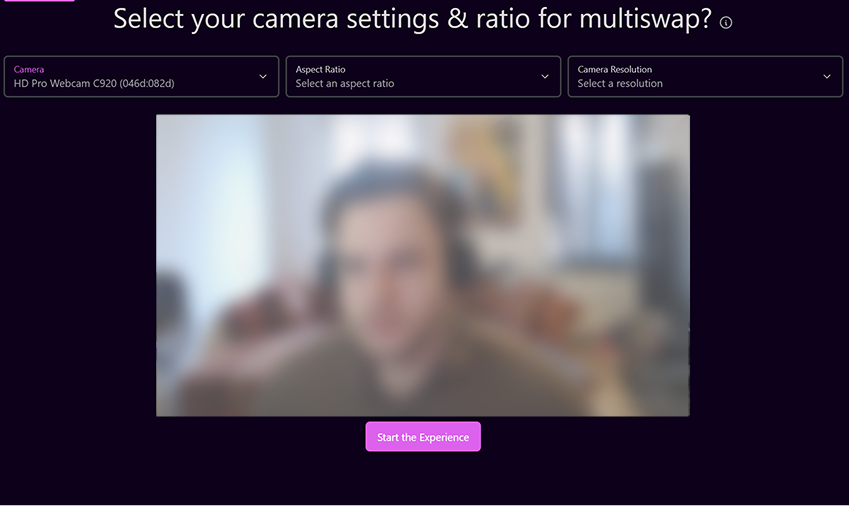
Task: Open the HD Pro Webcam C920 camera selector
Action: 141,77
